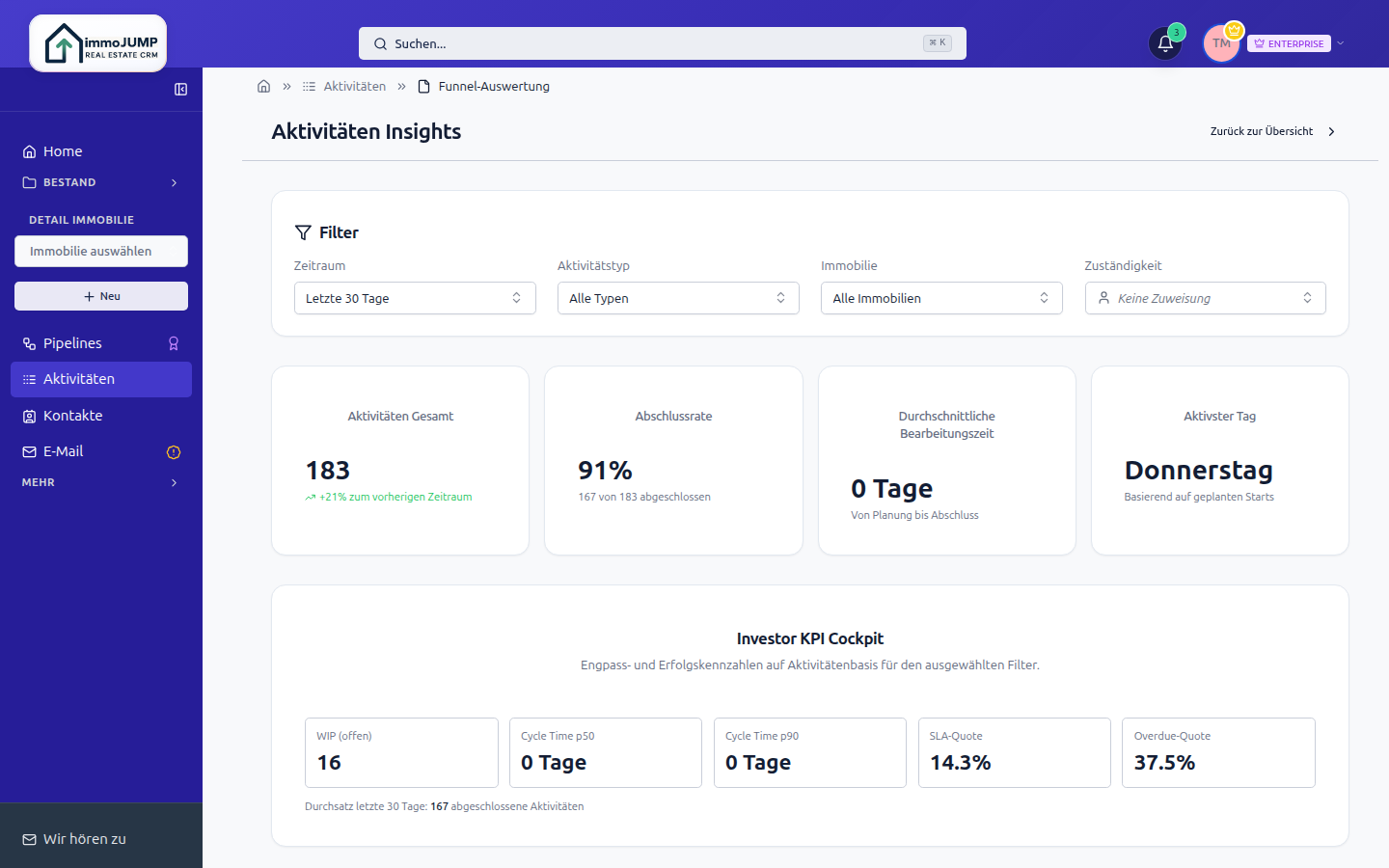Click the person icon in Zuständigkeit field

coord(1103,298)
